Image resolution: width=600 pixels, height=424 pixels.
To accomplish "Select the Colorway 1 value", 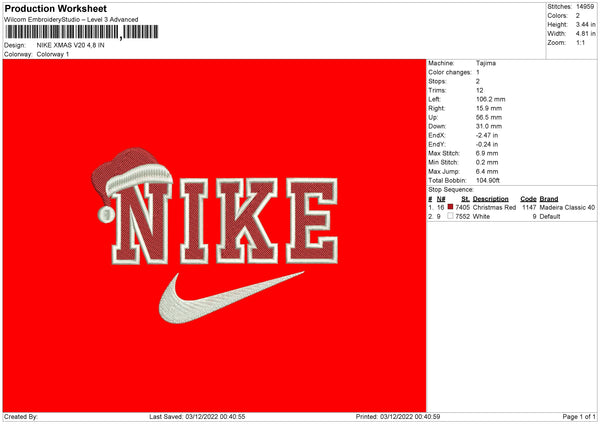I will [53, 54].
